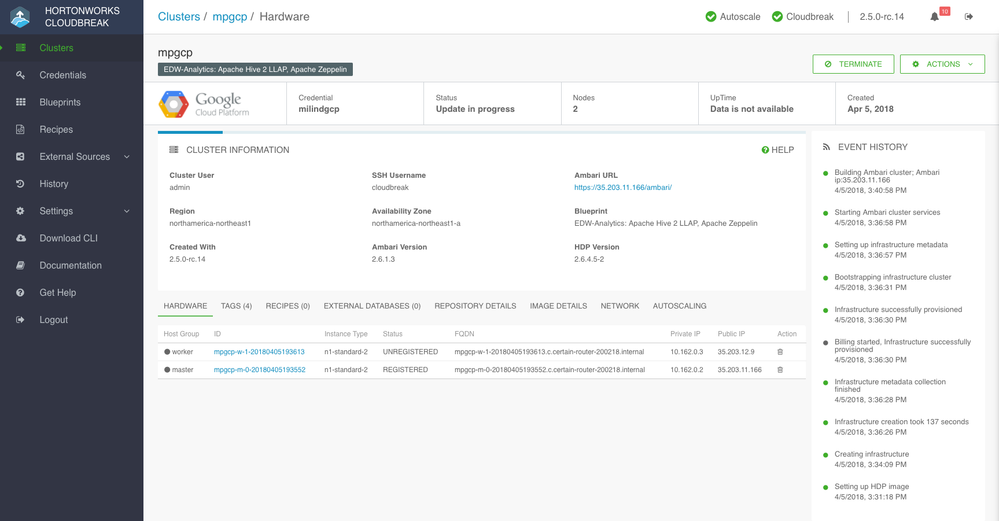Switch to the RECIPES (0) tab
This screenshot has height=521, width=999.
tap(287, 306)
